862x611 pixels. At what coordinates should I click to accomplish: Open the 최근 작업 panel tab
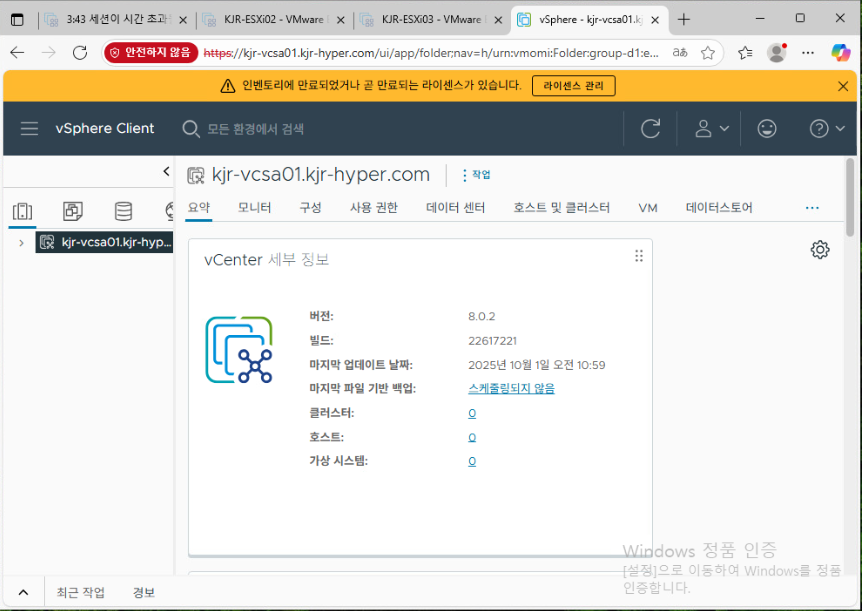pos(80,593)
